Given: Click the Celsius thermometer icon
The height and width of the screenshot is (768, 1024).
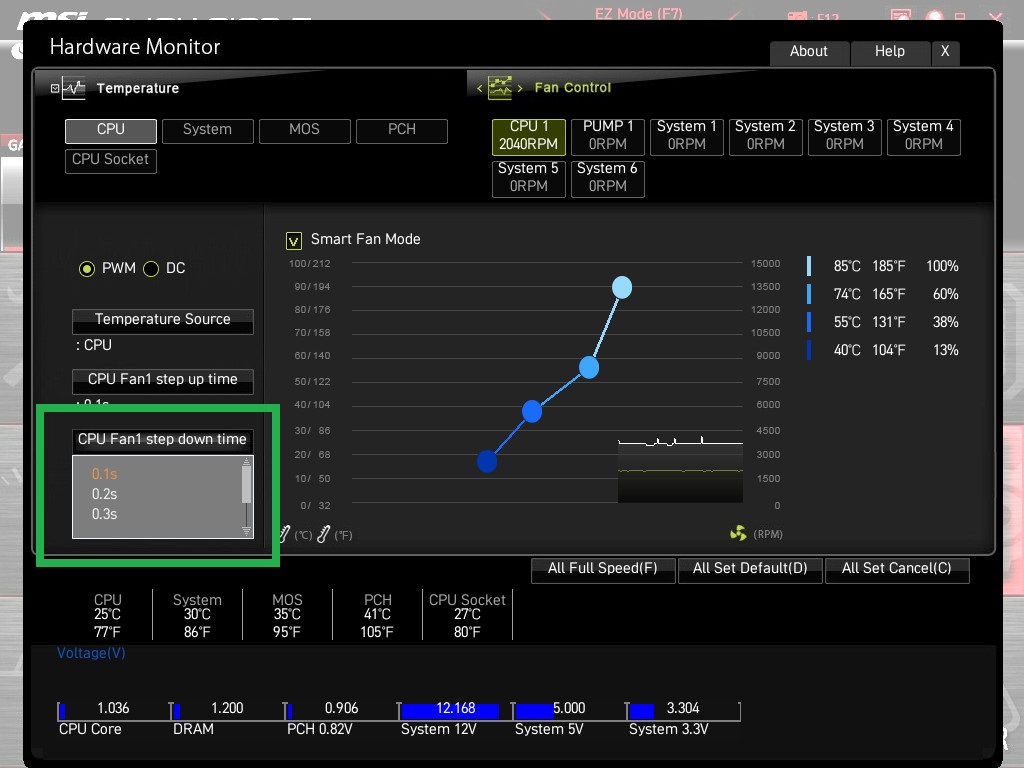Looking at the screenshot, I should pyautogui.click(x=285, y=534).
